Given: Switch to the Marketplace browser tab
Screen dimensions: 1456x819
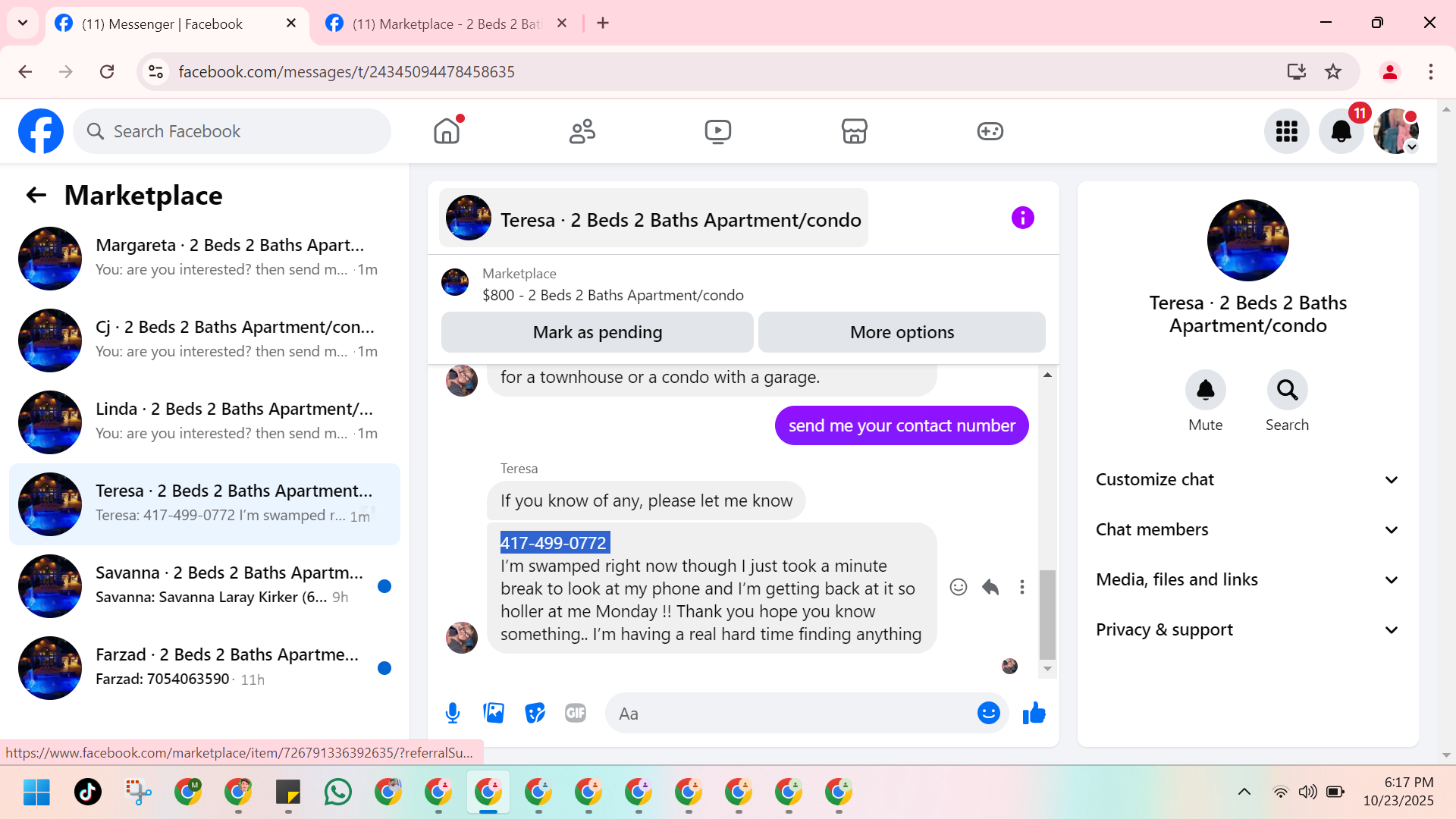Looking at the screenshot, I should [x=447, y=24].
